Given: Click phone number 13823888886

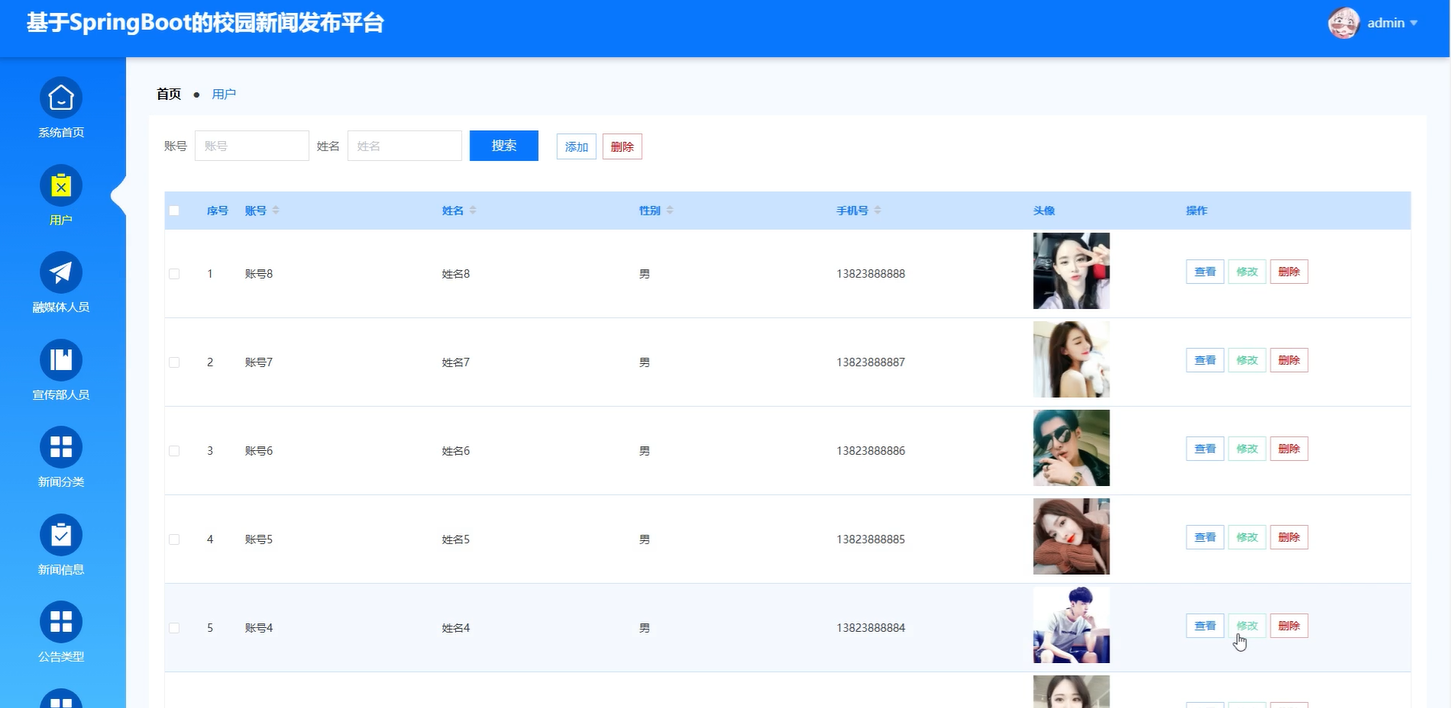Looking at the screenshot, I should point(871,451).
